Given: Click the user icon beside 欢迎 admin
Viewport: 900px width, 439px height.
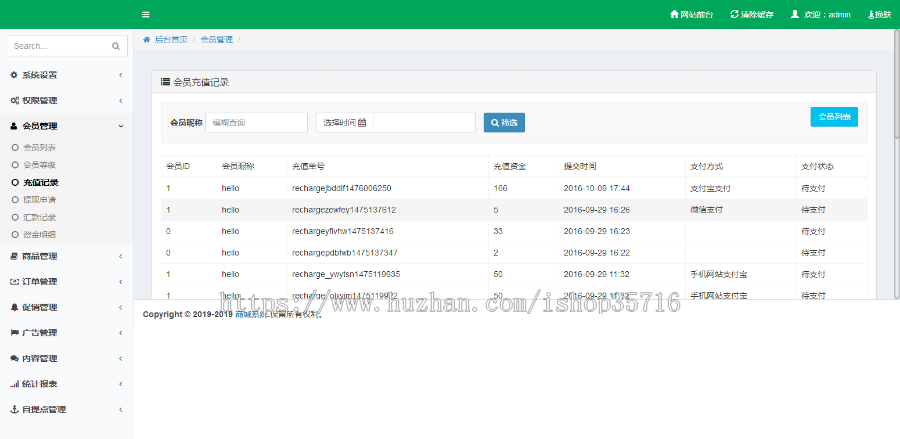Looking at the screenshot, I should 795,15.
